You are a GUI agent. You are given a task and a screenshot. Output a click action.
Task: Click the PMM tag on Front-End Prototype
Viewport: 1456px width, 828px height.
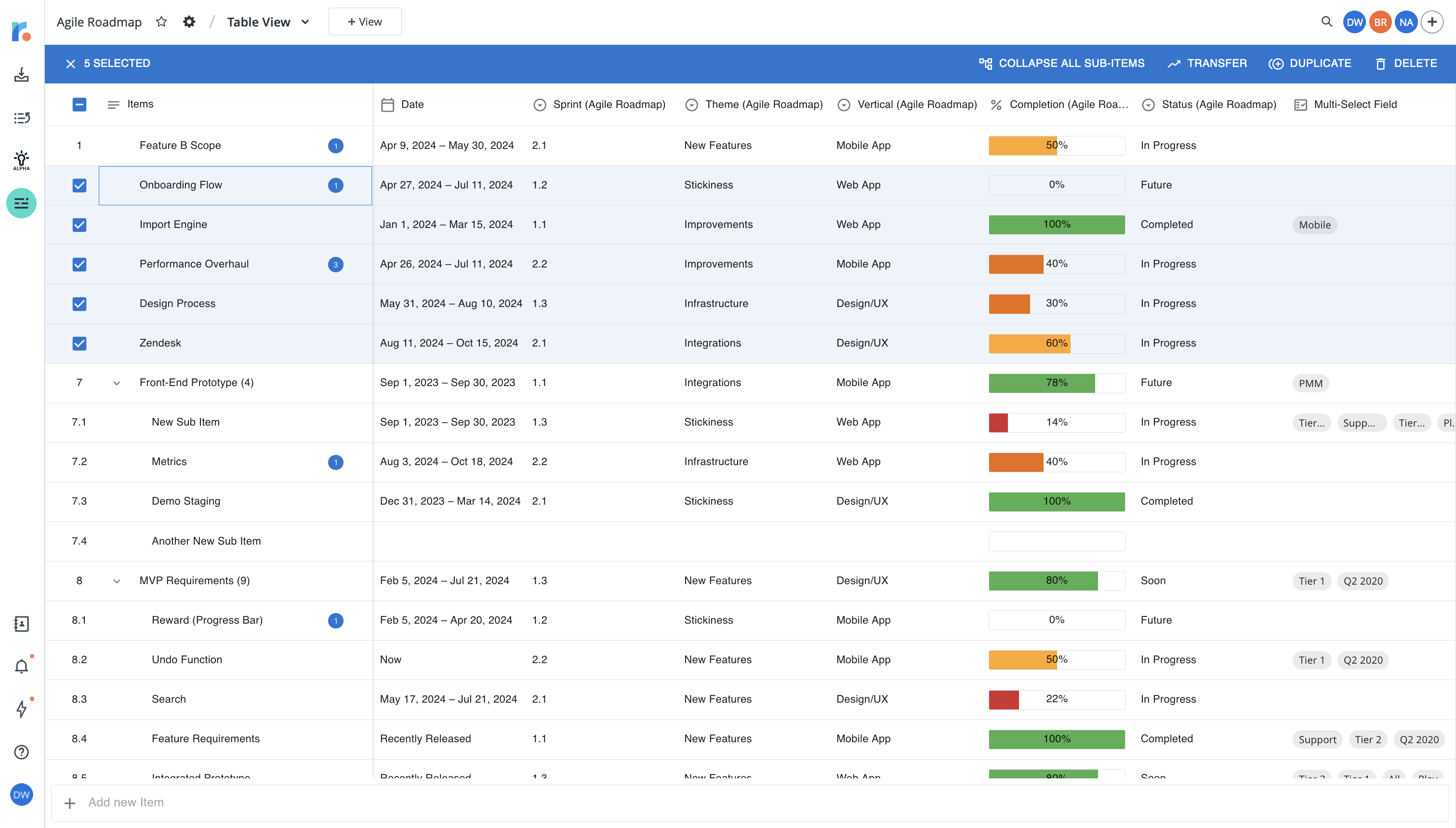tap(1310, 383)
